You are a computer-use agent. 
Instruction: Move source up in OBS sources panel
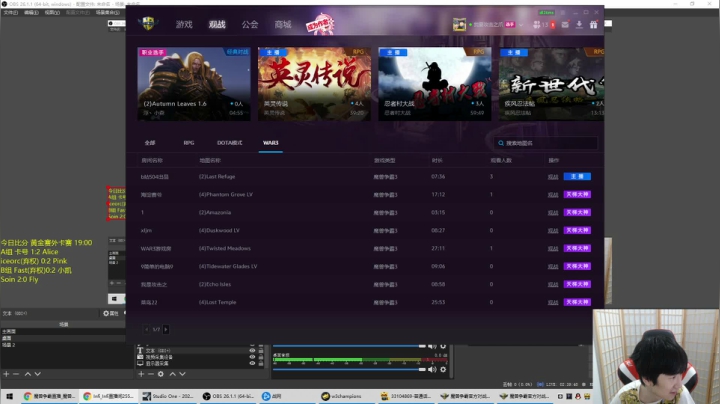173,374
